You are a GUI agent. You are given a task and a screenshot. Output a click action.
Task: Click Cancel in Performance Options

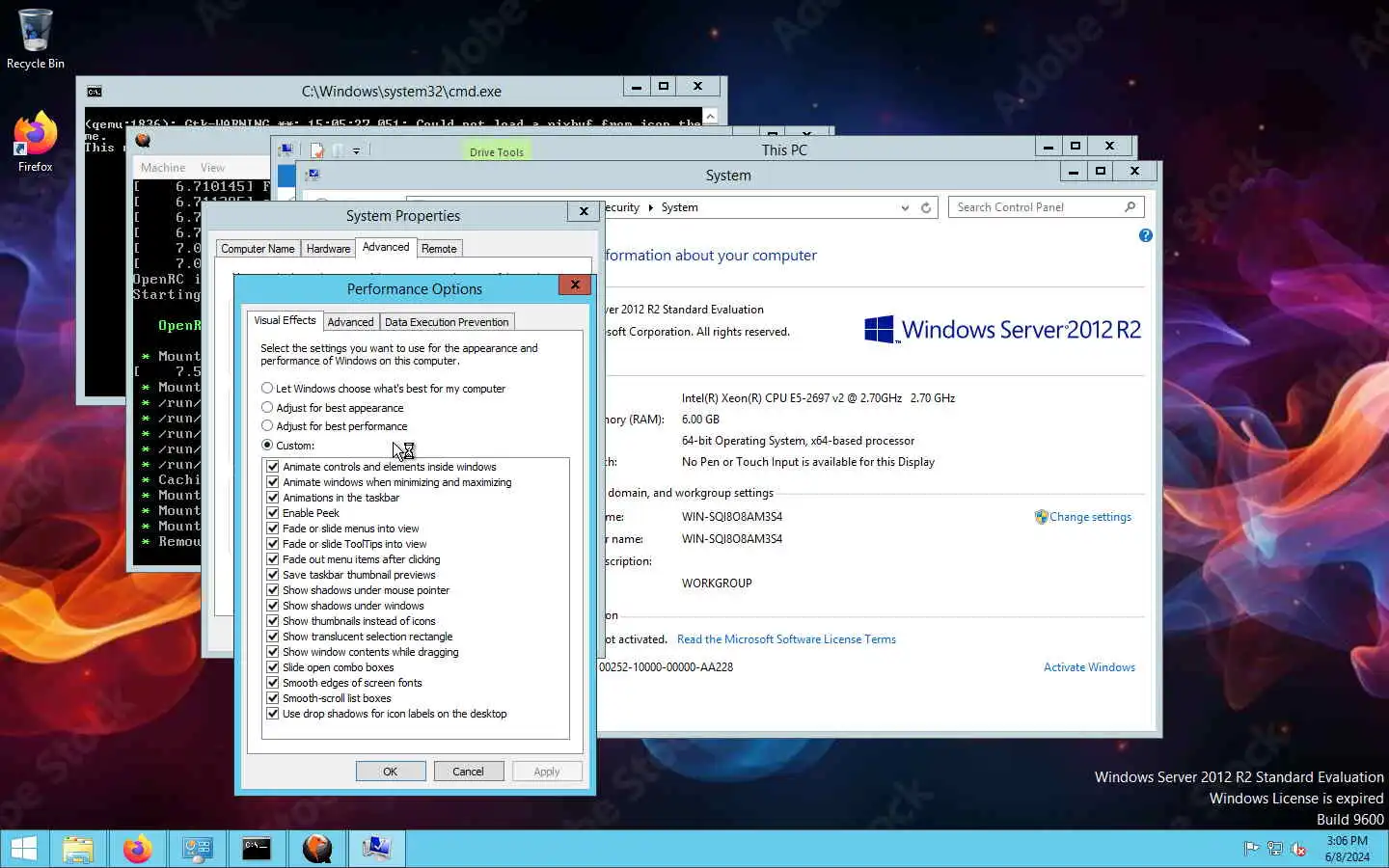point(468,772)
